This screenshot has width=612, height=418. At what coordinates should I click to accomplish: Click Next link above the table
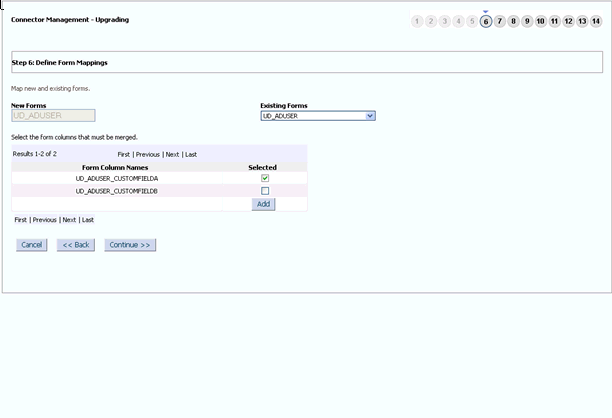click(x=172, y=155)
